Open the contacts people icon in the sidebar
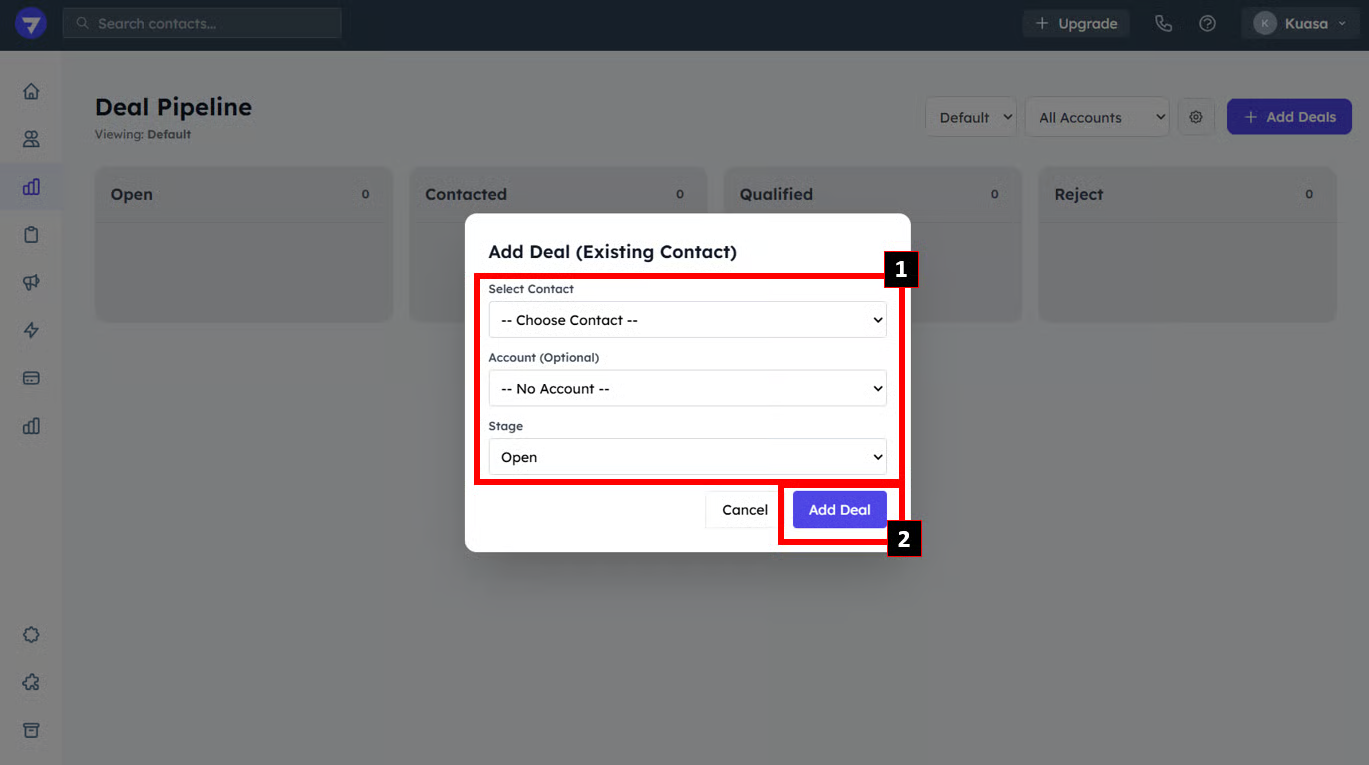The width and height of the screenshot is (1369, 765). (x=31, y=139)
